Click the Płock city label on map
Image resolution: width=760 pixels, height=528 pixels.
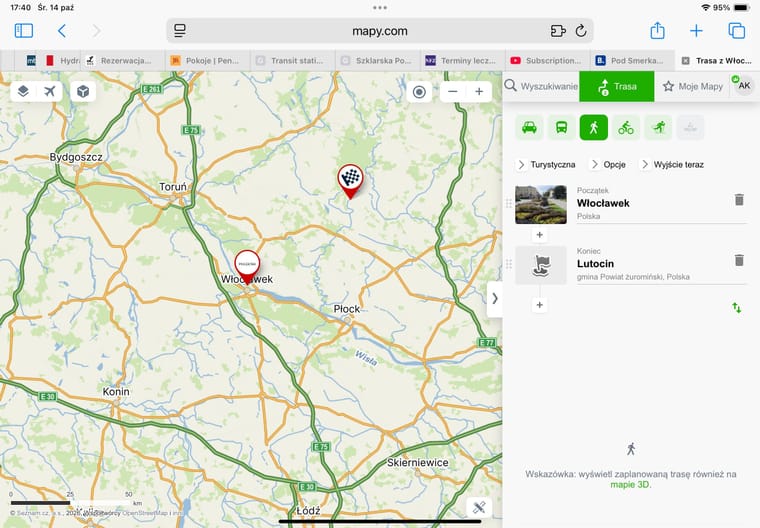tap(347, 309)
